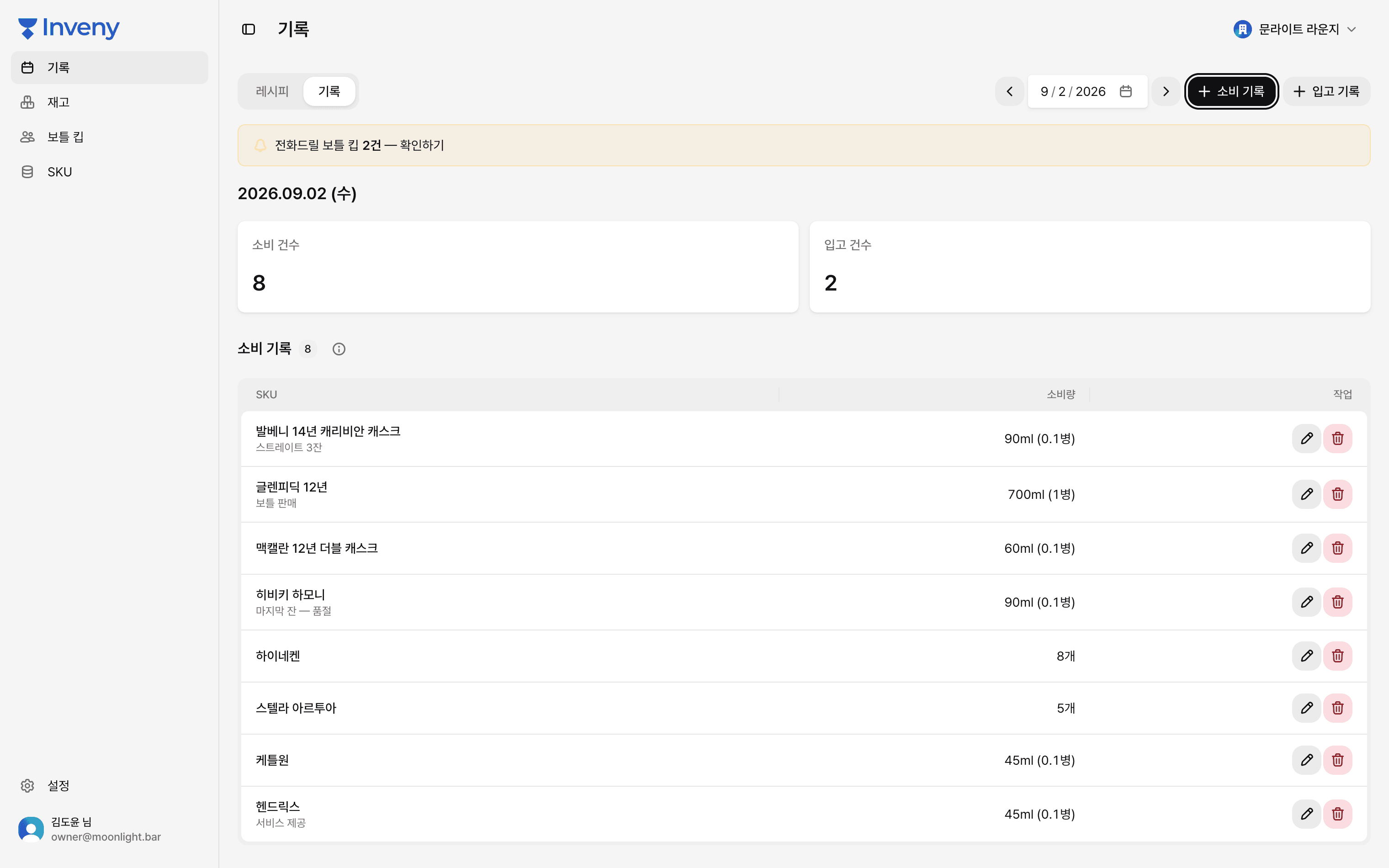Viewport: 1389px width, 868px height.
Task: Click the 보틀 판매 note
Action: (276, 503)
